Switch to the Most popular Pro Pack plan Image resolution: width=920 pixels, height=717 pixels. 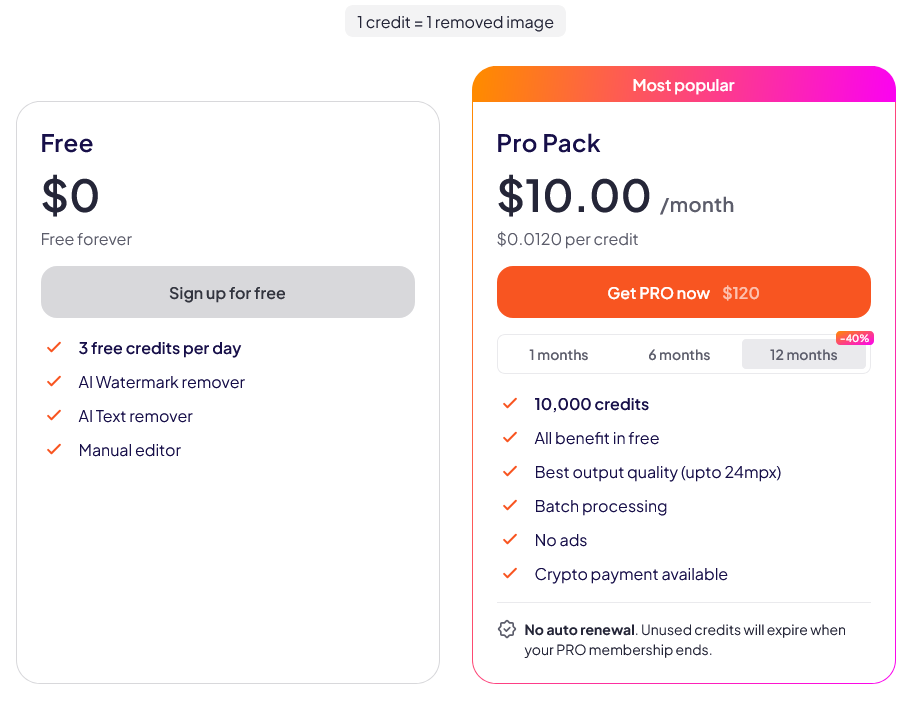click(684, 85)
